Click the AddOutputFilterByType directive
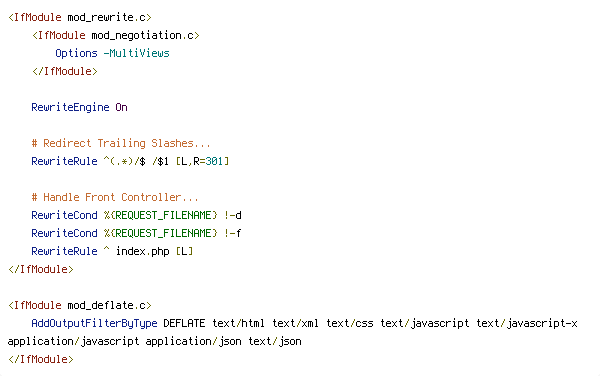600x376 pixels. tap(94, 324)
